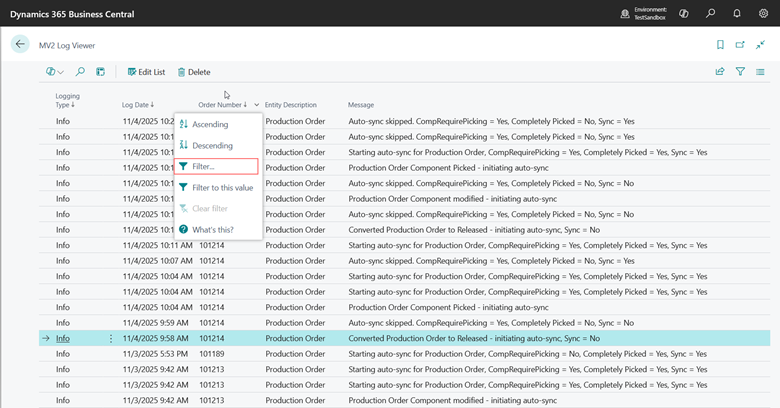This screenshot has height=408, width=780.
Task: Click What's this? in the menu
Action: [218, 229]
